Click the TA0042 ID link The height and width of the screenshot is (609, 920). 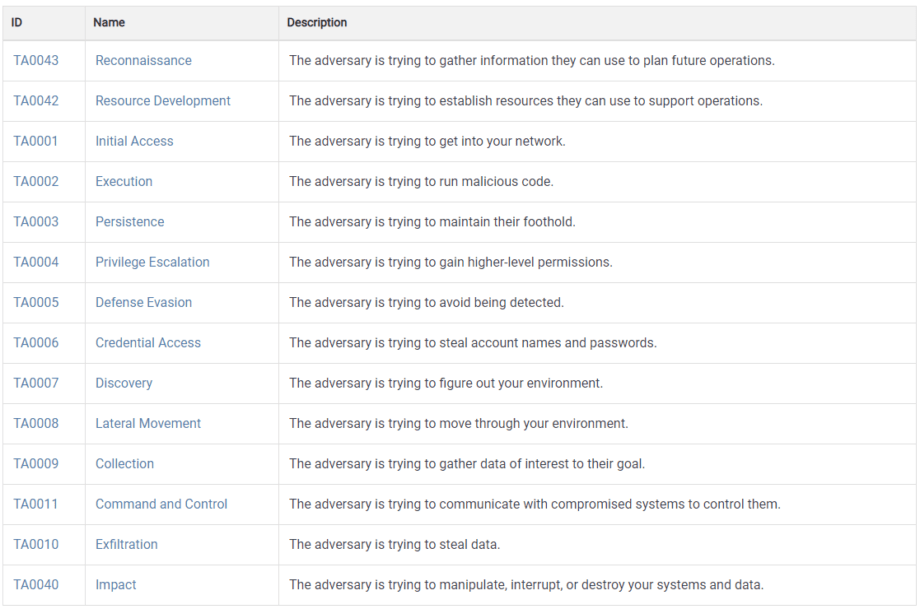pos(36,101)
